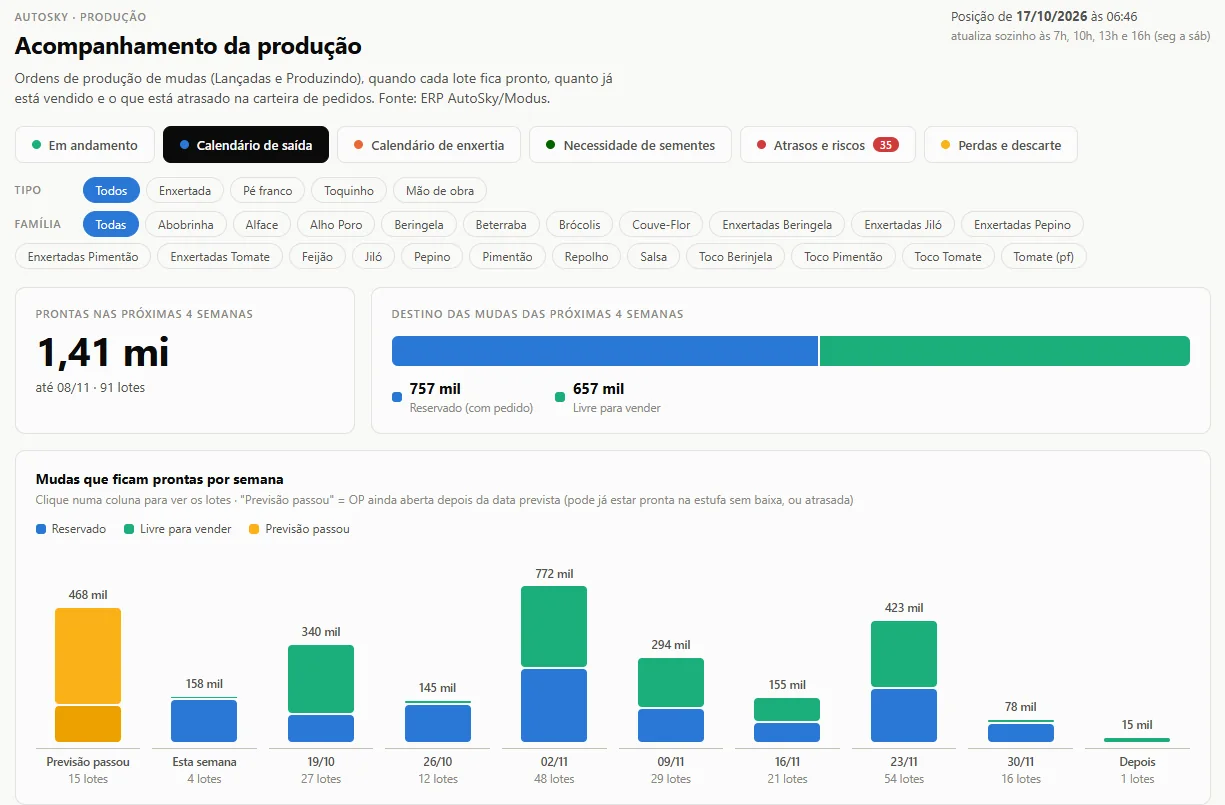Open the 26/10 week column
Screen dimensions: 1225x805
tap(438, 722)
